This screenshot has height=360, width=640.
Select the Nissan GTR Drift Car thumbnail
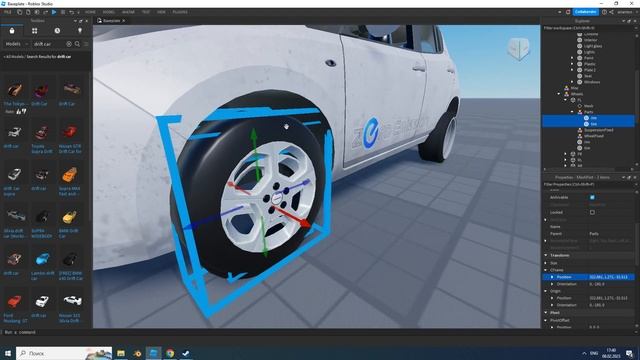point(70,132)
